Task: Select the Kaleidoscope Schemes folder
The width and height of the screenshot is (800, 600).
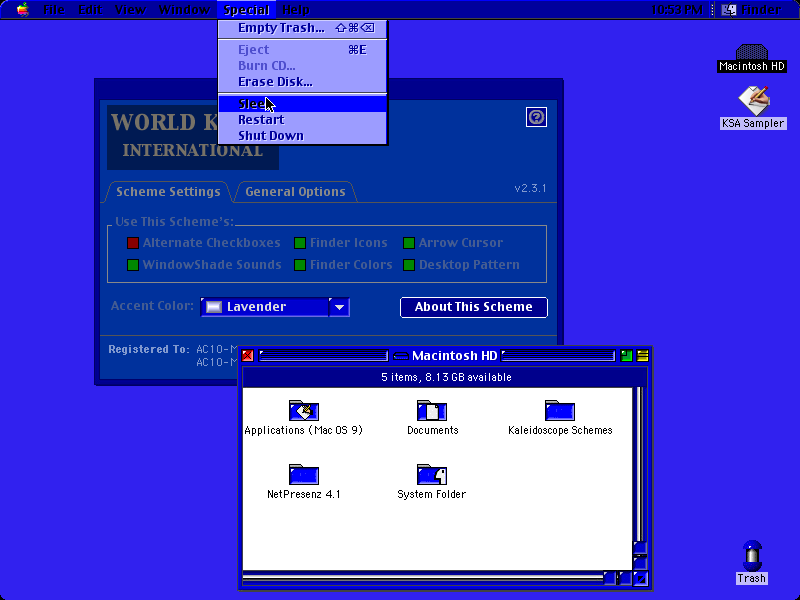Action: [560, 411]
